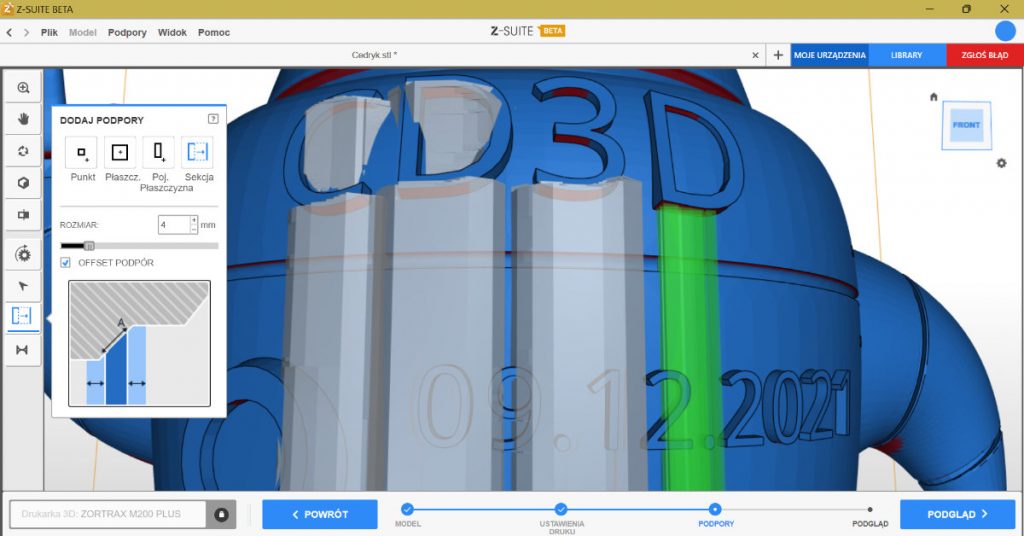Click the Drukarka 3D printer field

pyautogui.click(x=108, y=514)
